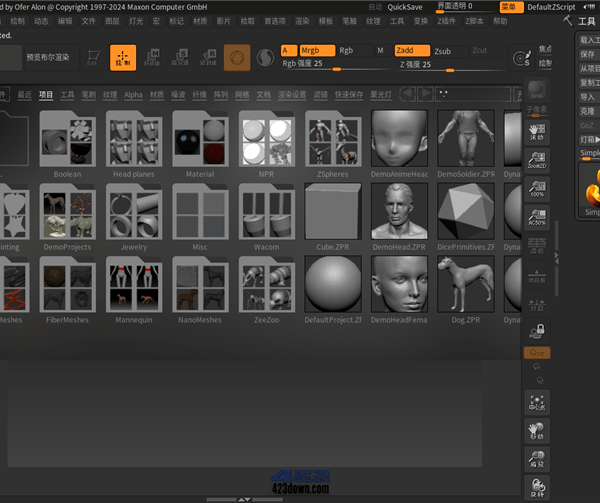Open the 灯光 menu in the menu bar
This screenshot has width=600, height=503.
click(109, 20)
